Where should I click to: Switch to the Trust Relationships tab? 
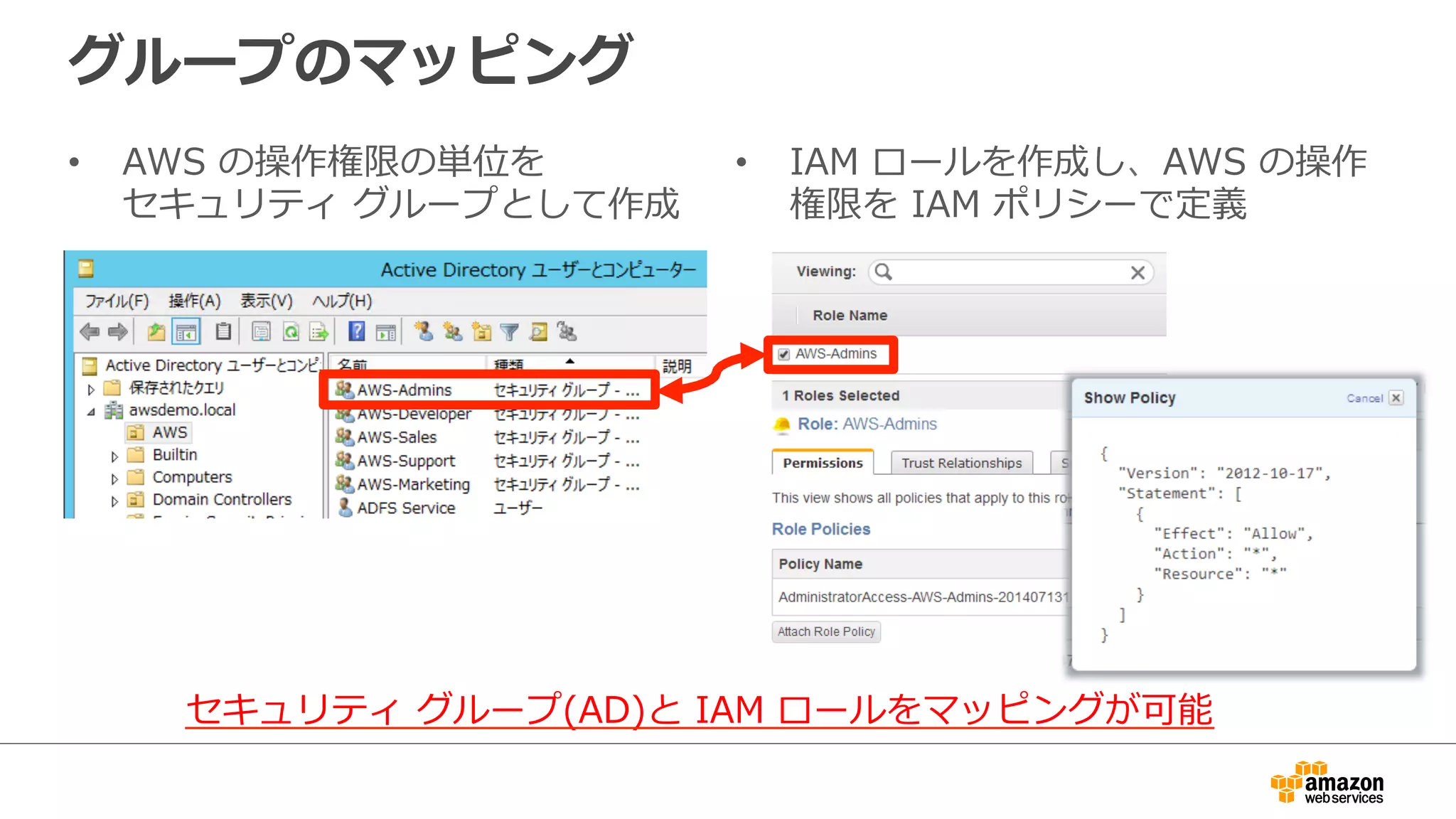point(961,463)
